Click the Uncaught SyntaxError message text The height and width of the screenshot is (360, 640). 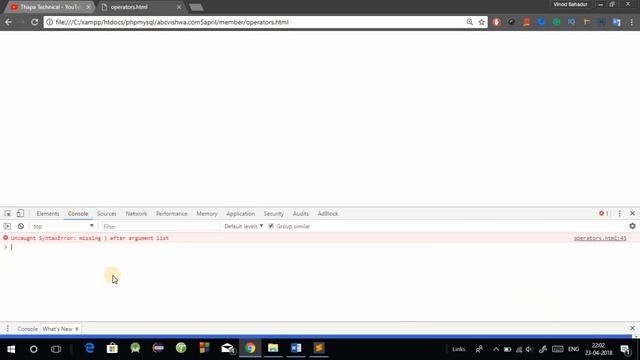[90, 238]
